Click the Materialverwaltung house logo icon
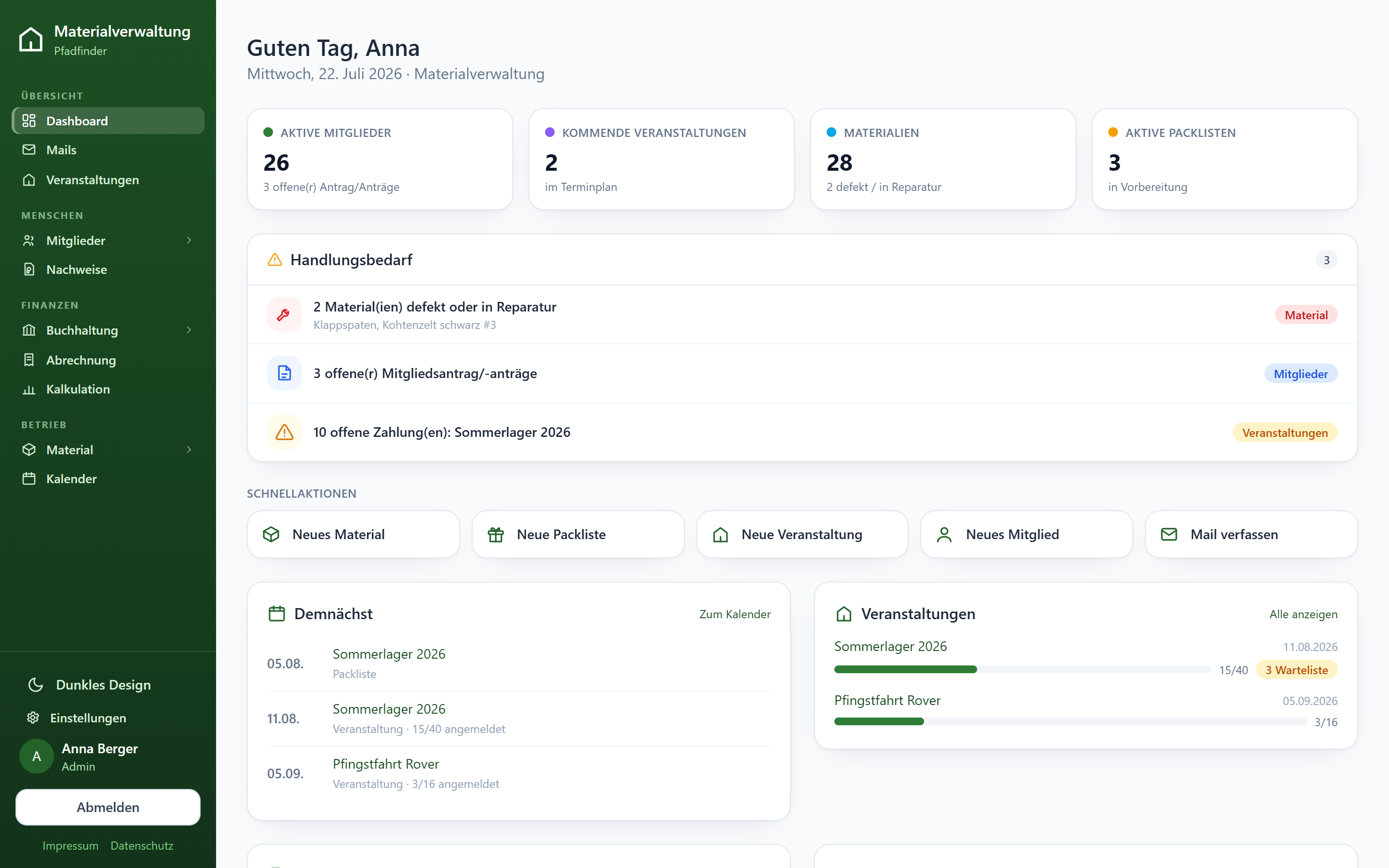Image resolution: width=1389 pixels, height=868 pixels. pyautogui.click(x=31, y=39)
